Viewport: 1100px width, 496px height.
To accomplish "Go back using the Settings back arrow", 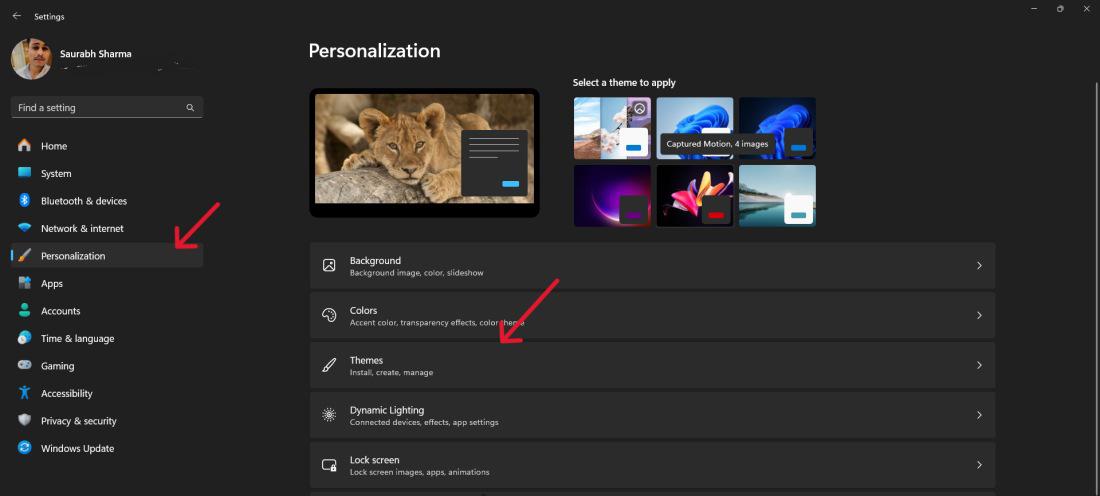I will (x=17, y=15).
